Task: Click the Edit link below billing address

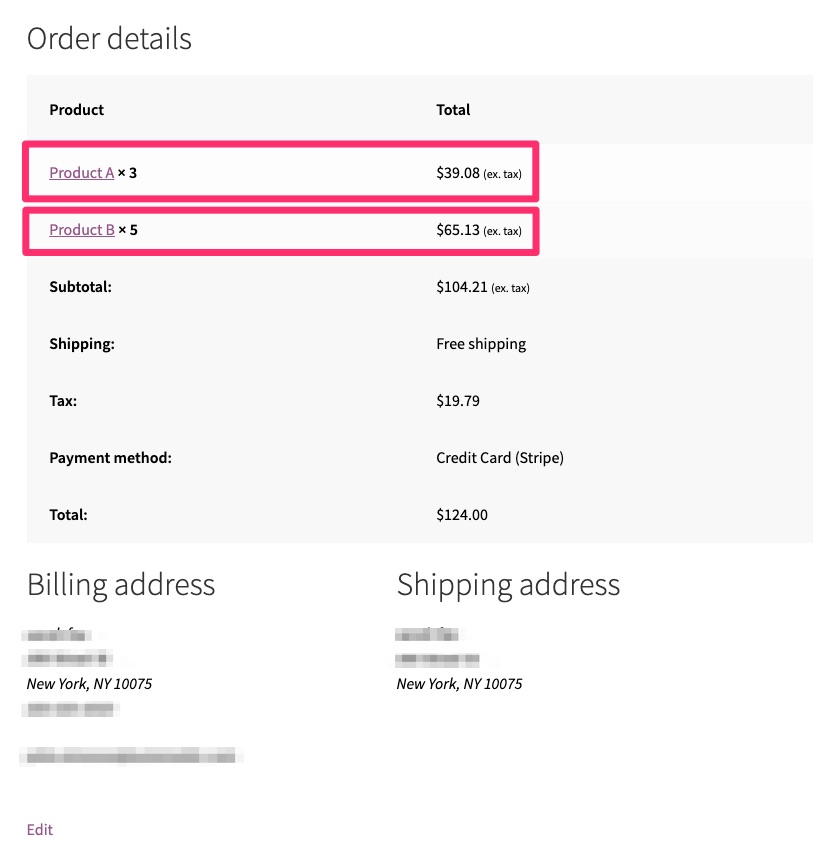Action: click(x=39, y=829)
